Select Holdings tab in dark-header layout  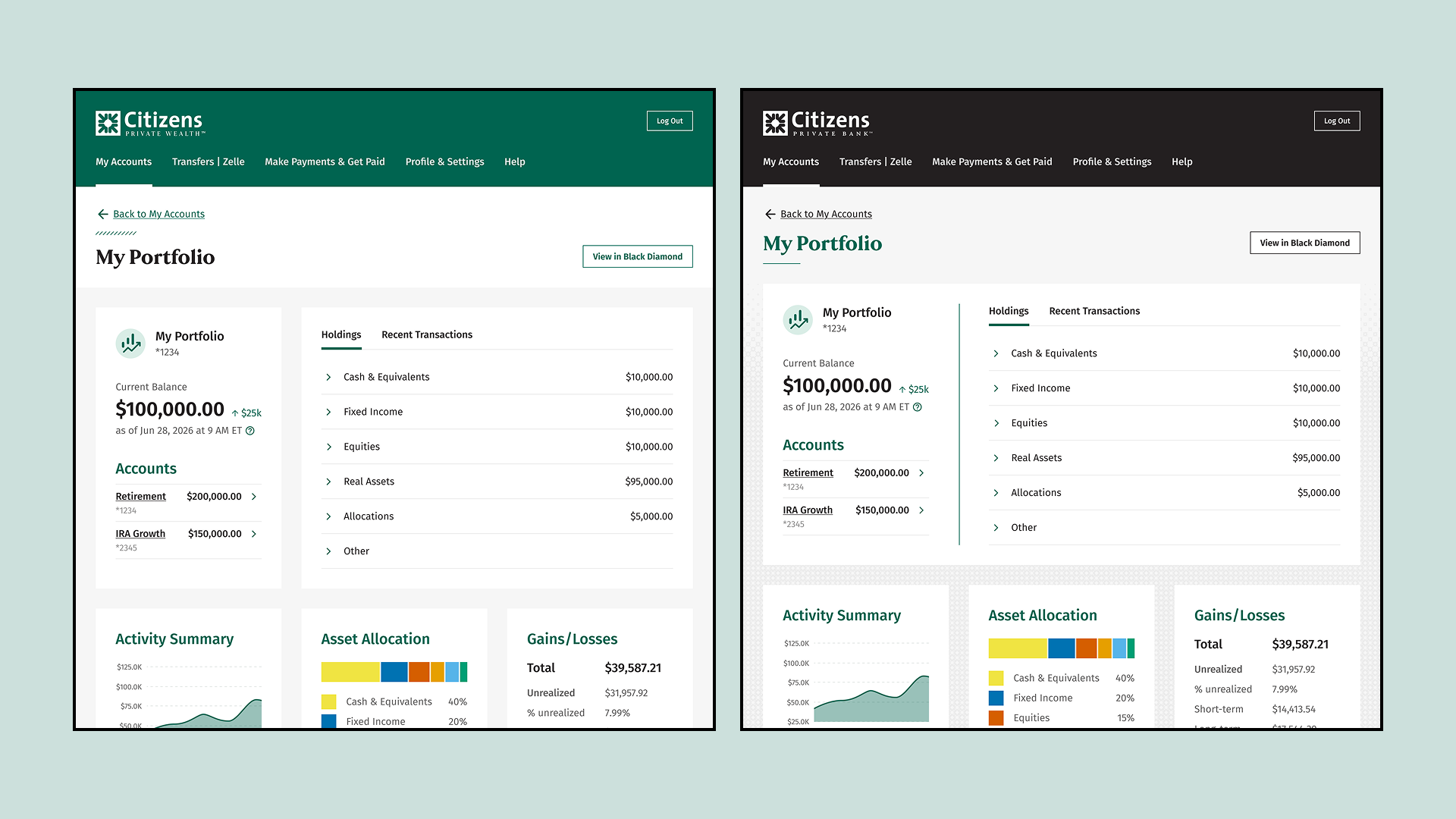click(1009, 311)
